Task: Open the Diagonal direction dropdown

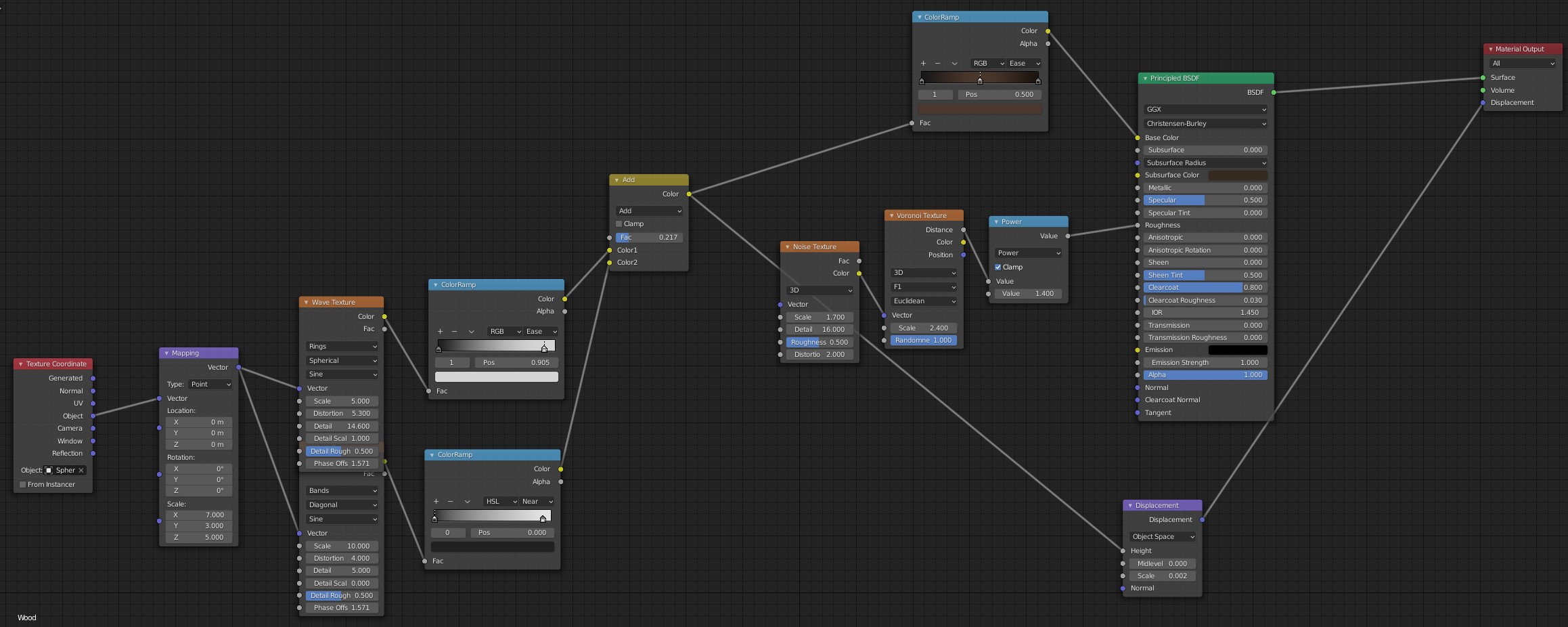Action: [342, 504]
